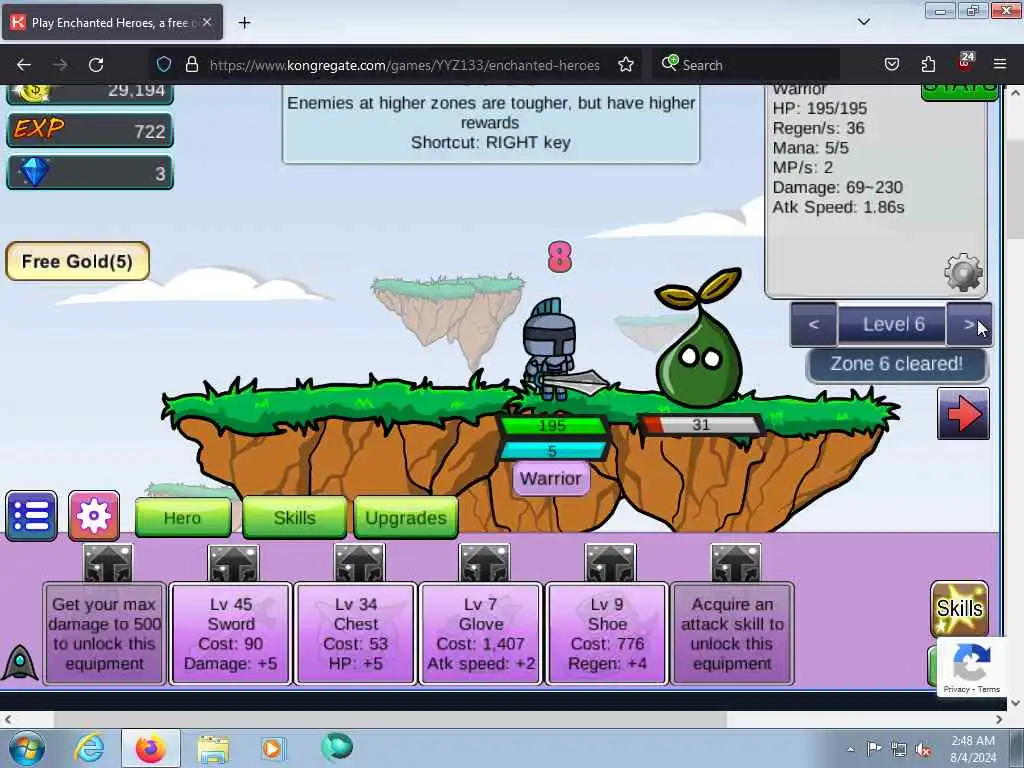
Task: Select the Play Enchanted Heroes browser tab
Action: 112,22
